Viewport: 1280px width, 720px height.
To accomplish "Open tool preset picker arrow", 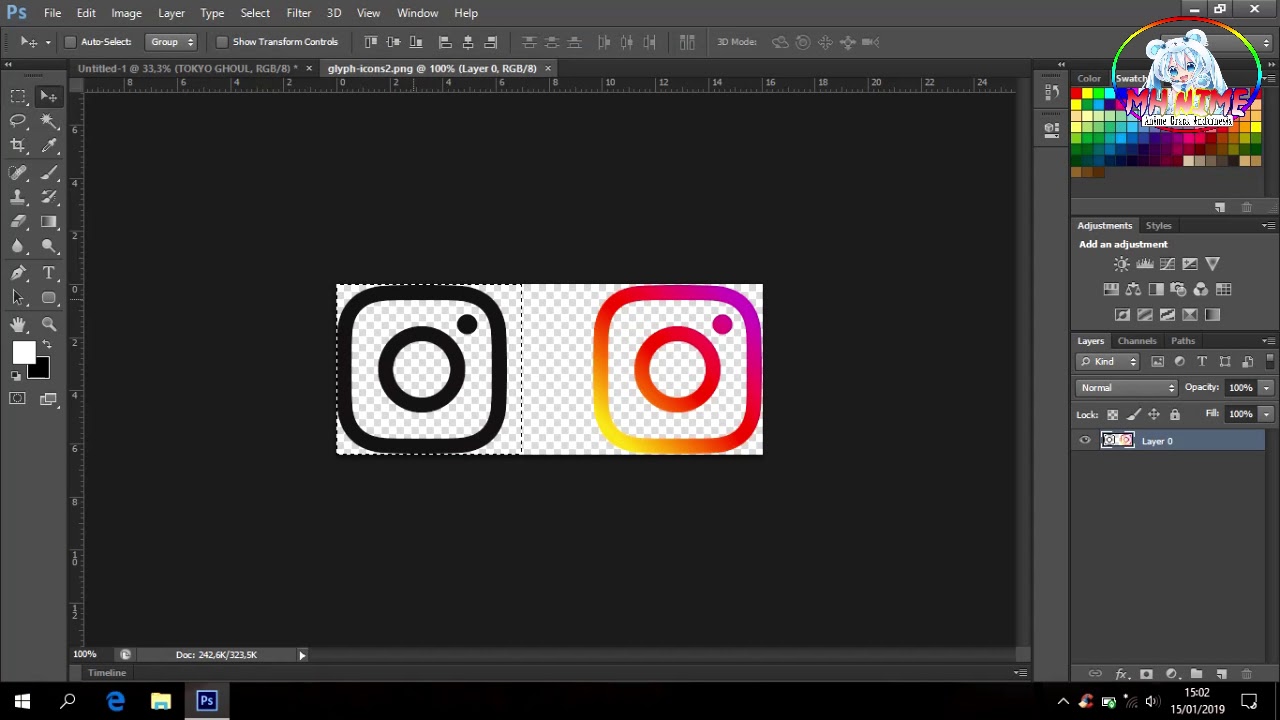I will 47,42.
